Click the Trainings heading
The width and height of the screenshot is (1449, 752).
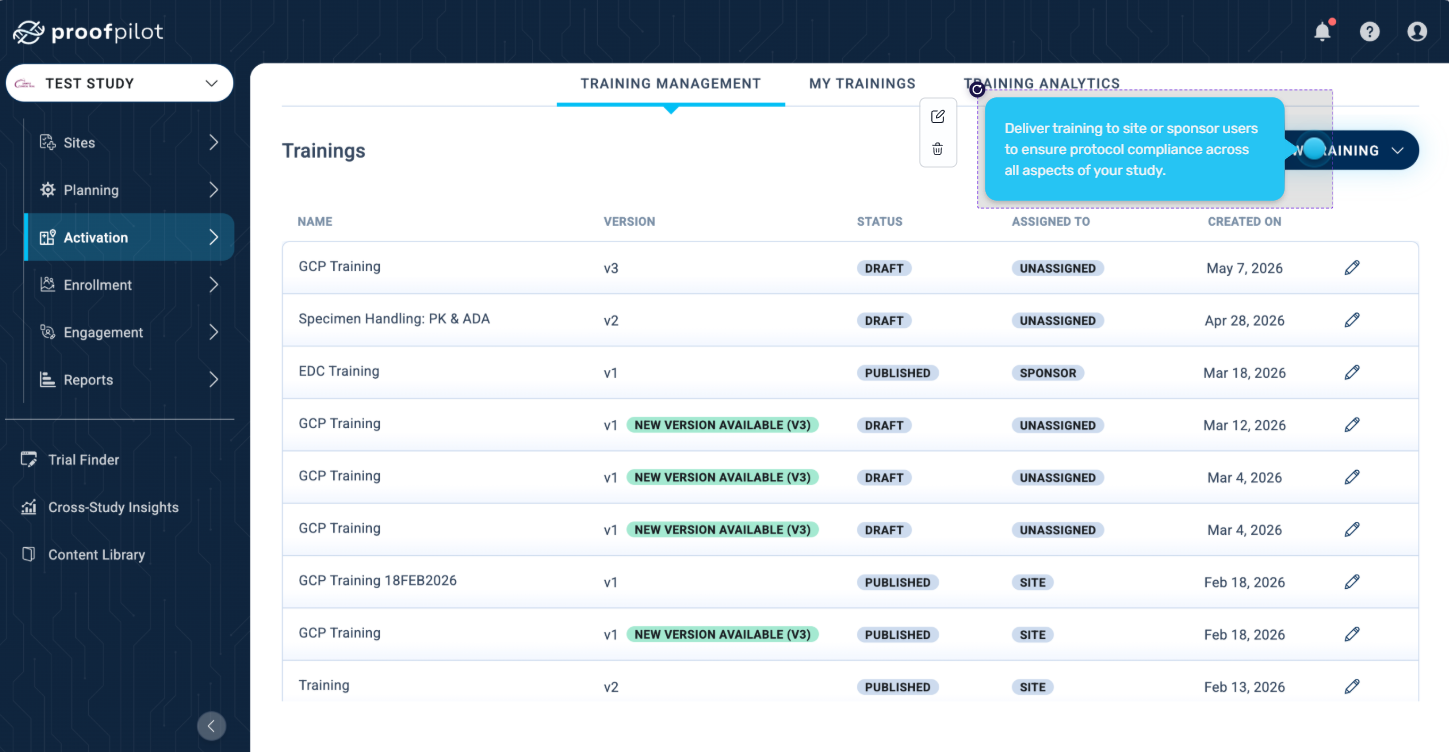coord(324,151)
